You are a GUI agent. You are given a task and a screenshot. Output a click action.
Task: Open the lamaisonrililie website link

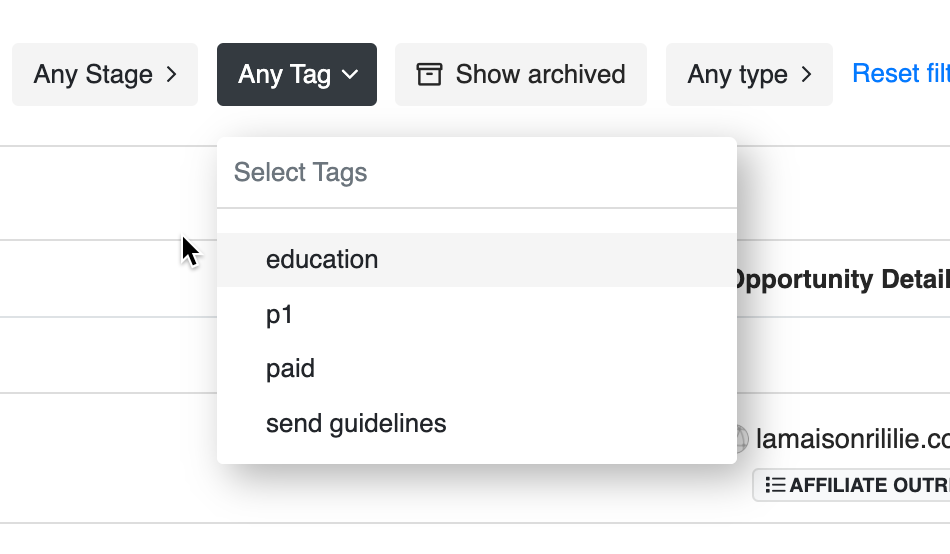click(x=852, y=439)
